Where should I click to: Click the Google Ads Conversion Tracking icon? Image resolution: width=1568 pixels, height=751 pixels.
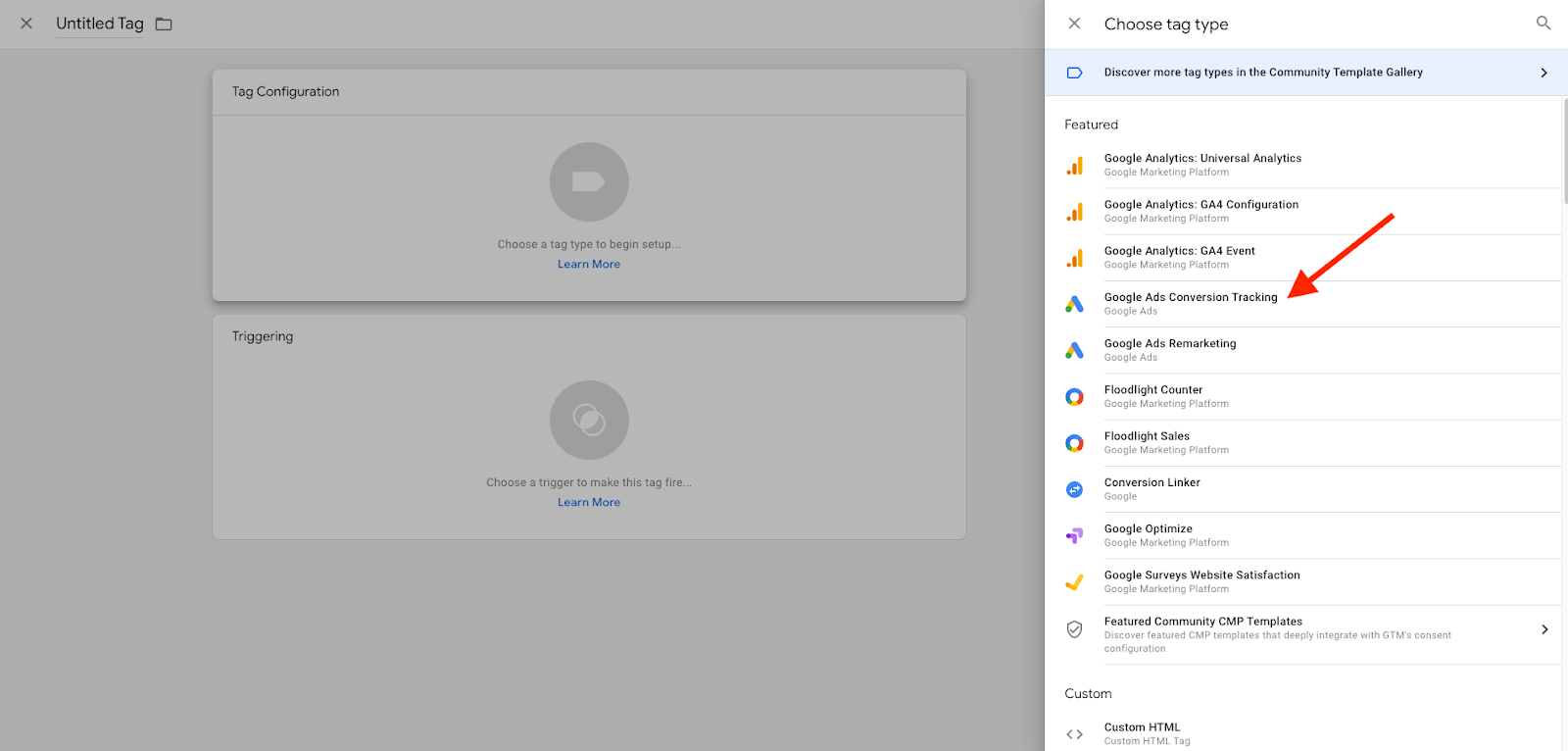click(x=1074, y=304)
